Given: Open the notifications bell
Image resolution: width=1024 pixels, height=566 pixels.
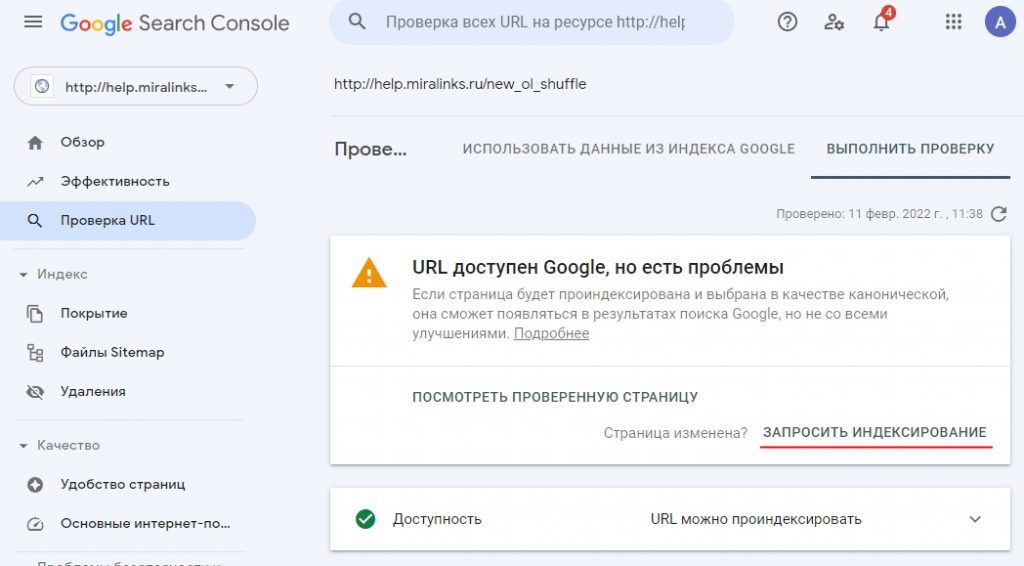Looking at the screenshot, I should click(x=882, y=21).
